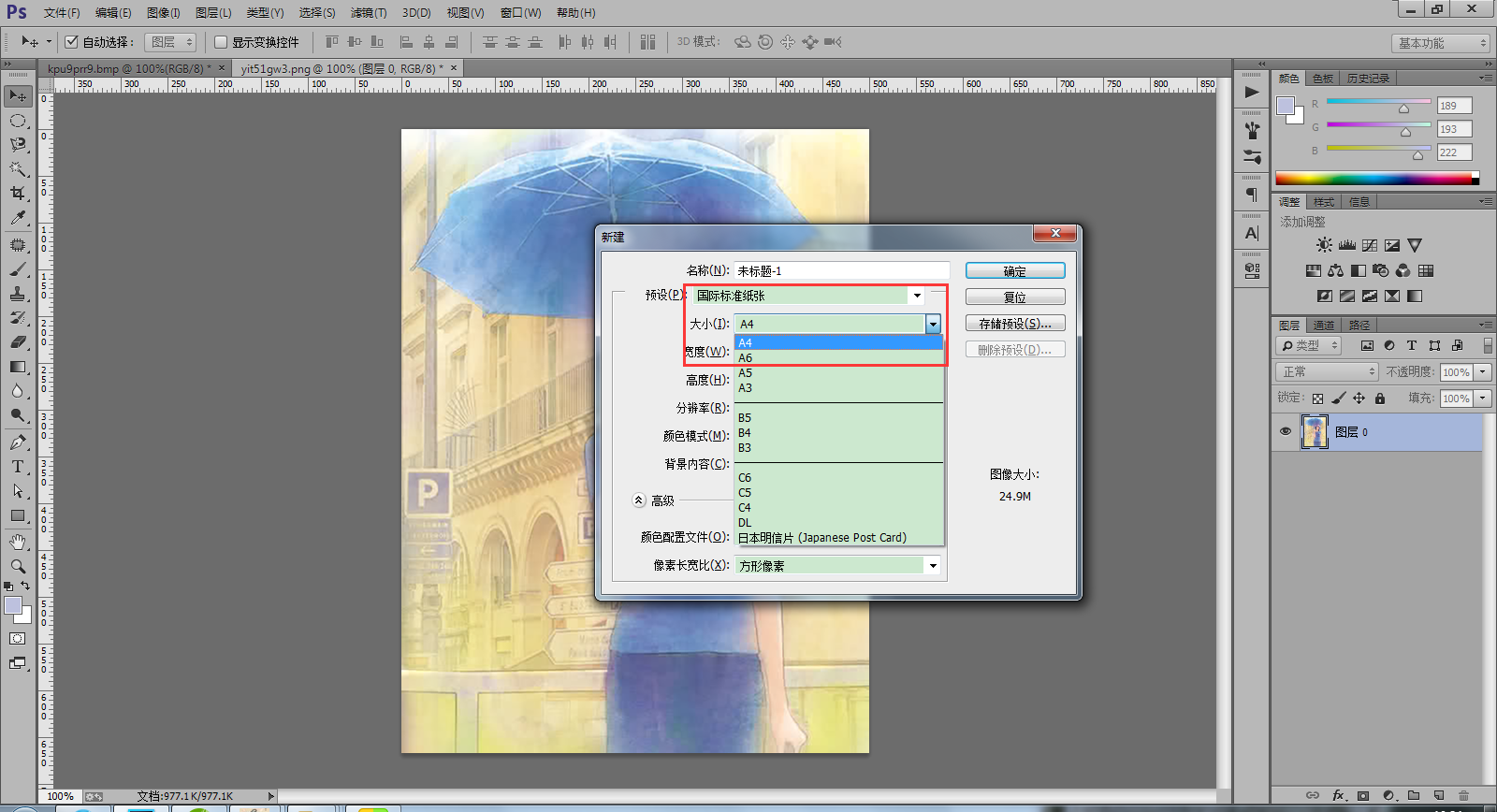Switch to kpu9prr9.bmp document tab
The width and height of the screenshot is (1497, 812).
(x=129, y=68)
